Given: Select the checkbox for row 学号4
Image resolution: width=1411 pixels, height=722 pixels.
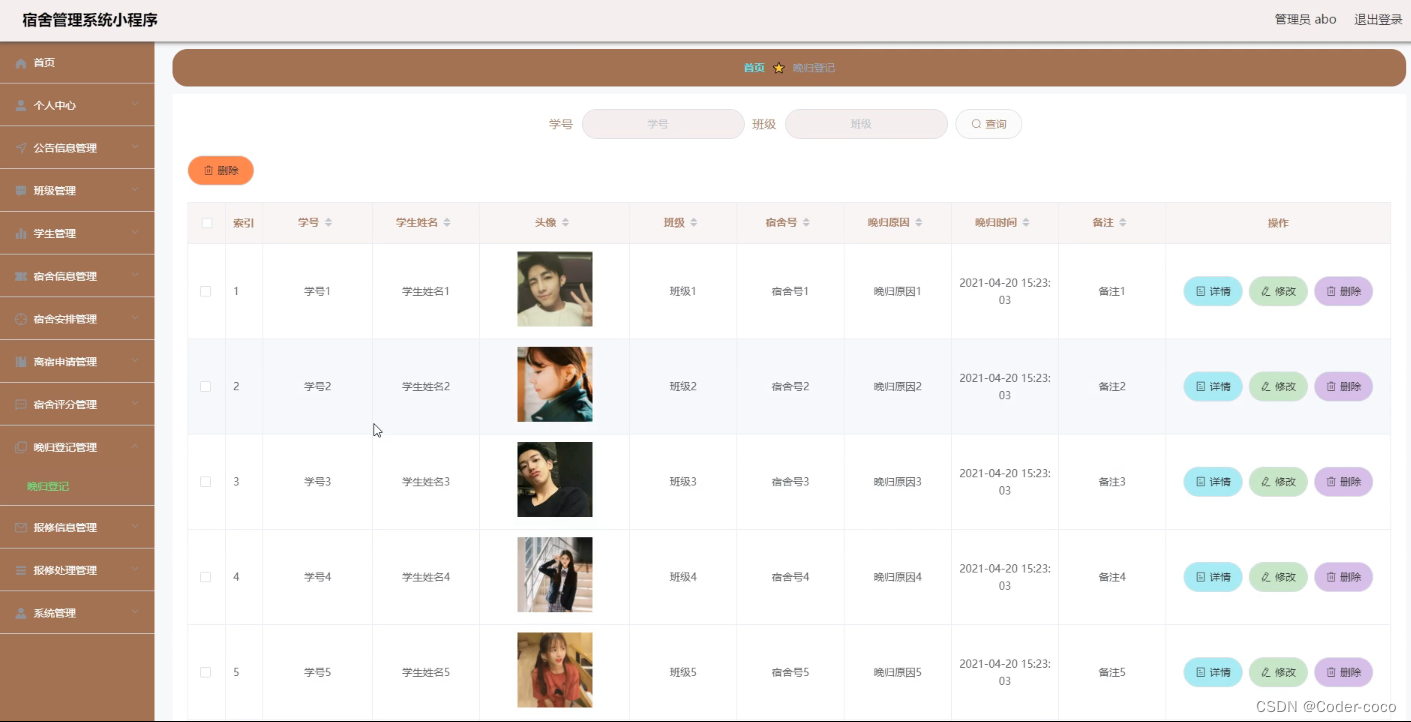Looking at the screenshot, I should [x=206, y=577].
